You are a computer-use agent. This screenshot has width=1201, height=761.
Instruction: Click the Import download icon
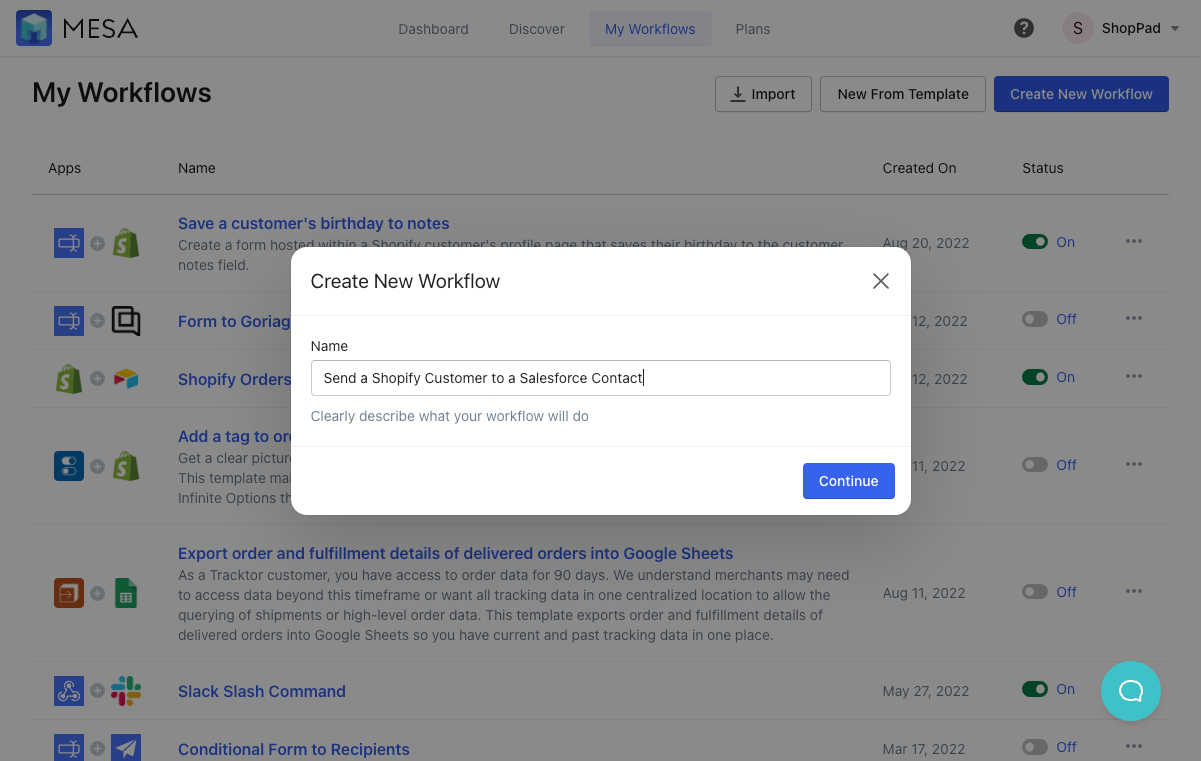738,94
